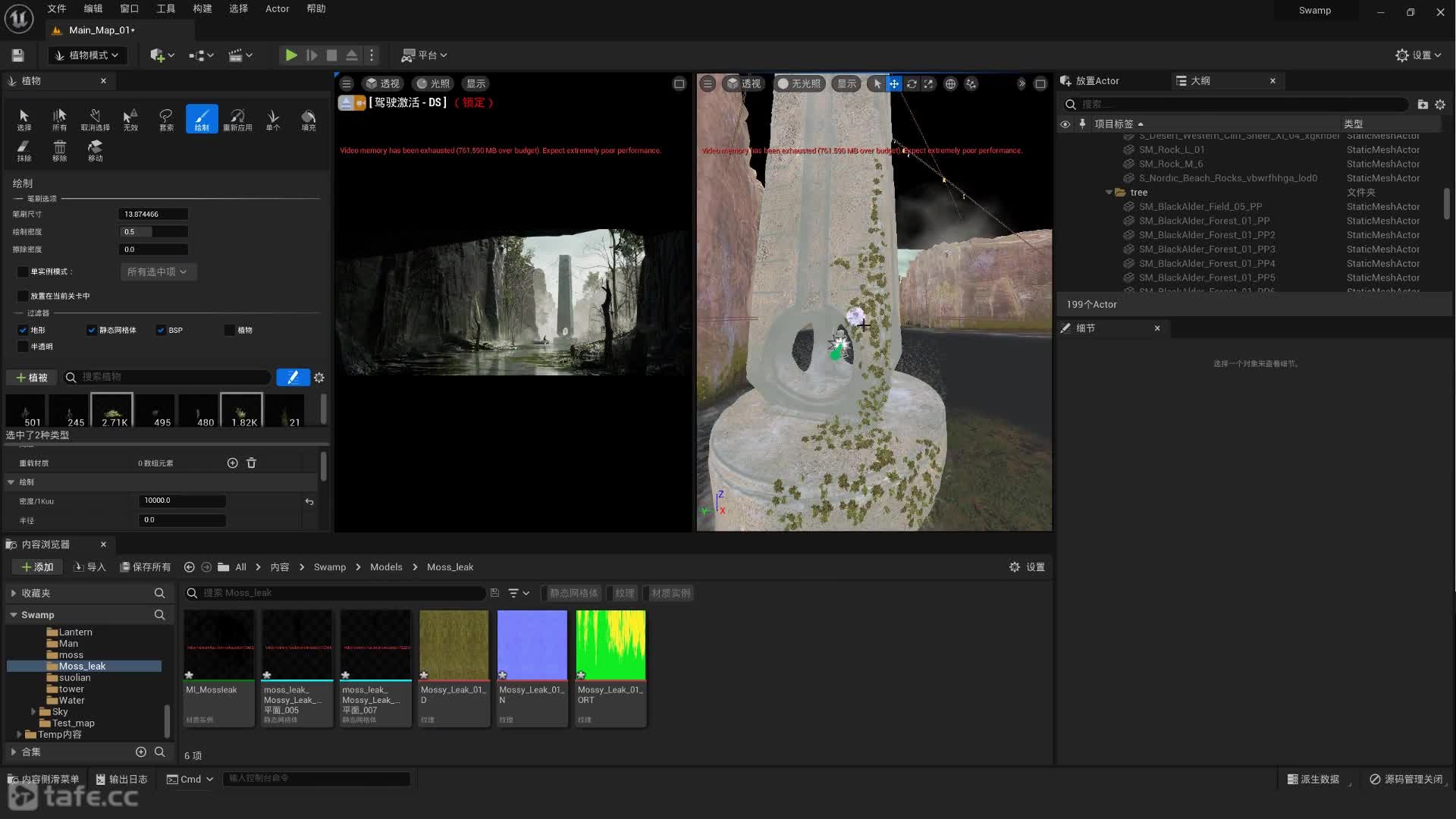Click the 保存所有 button
1456x819 pixels.
(146, 567)
